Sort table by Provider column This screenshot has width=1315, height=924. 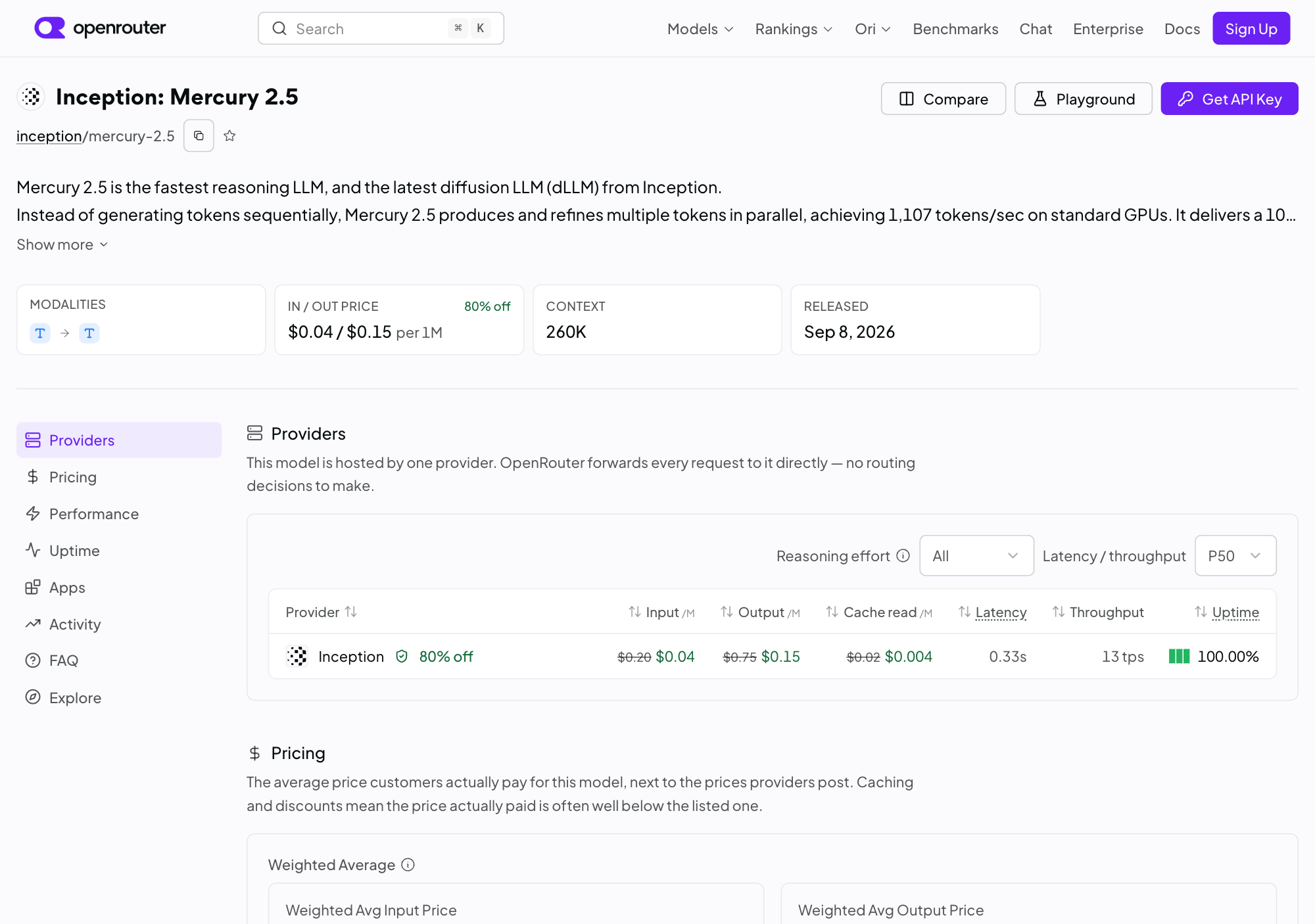tap(322, 612)
